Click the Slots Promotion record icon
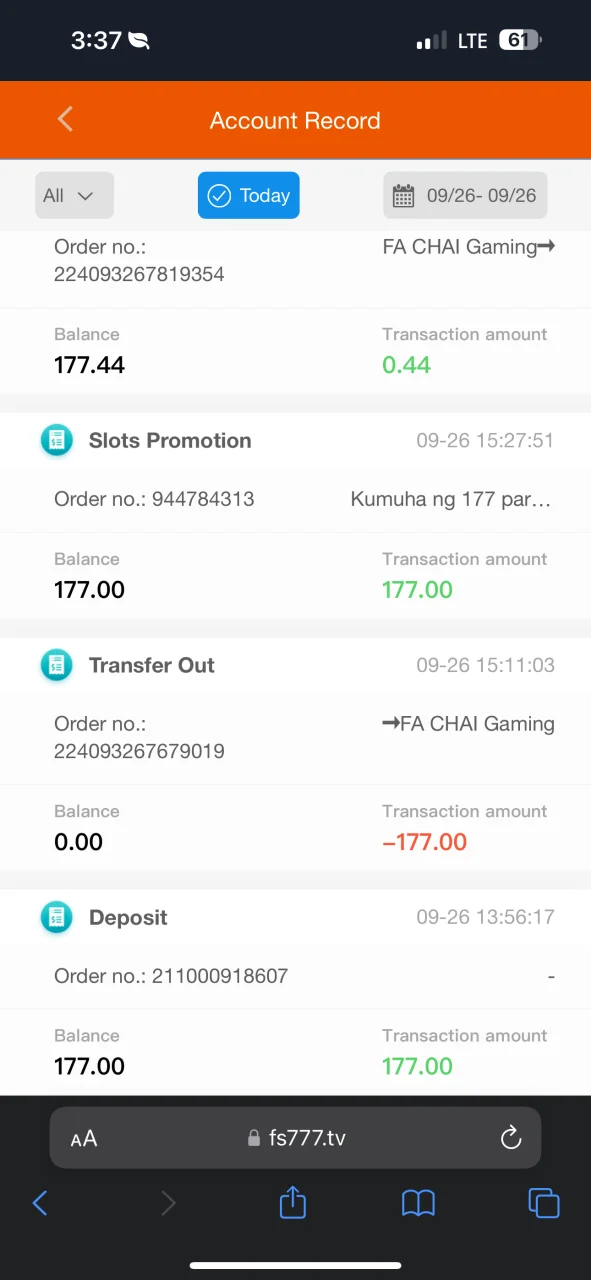Screen dimensions: 591x1280 point(57,441)
